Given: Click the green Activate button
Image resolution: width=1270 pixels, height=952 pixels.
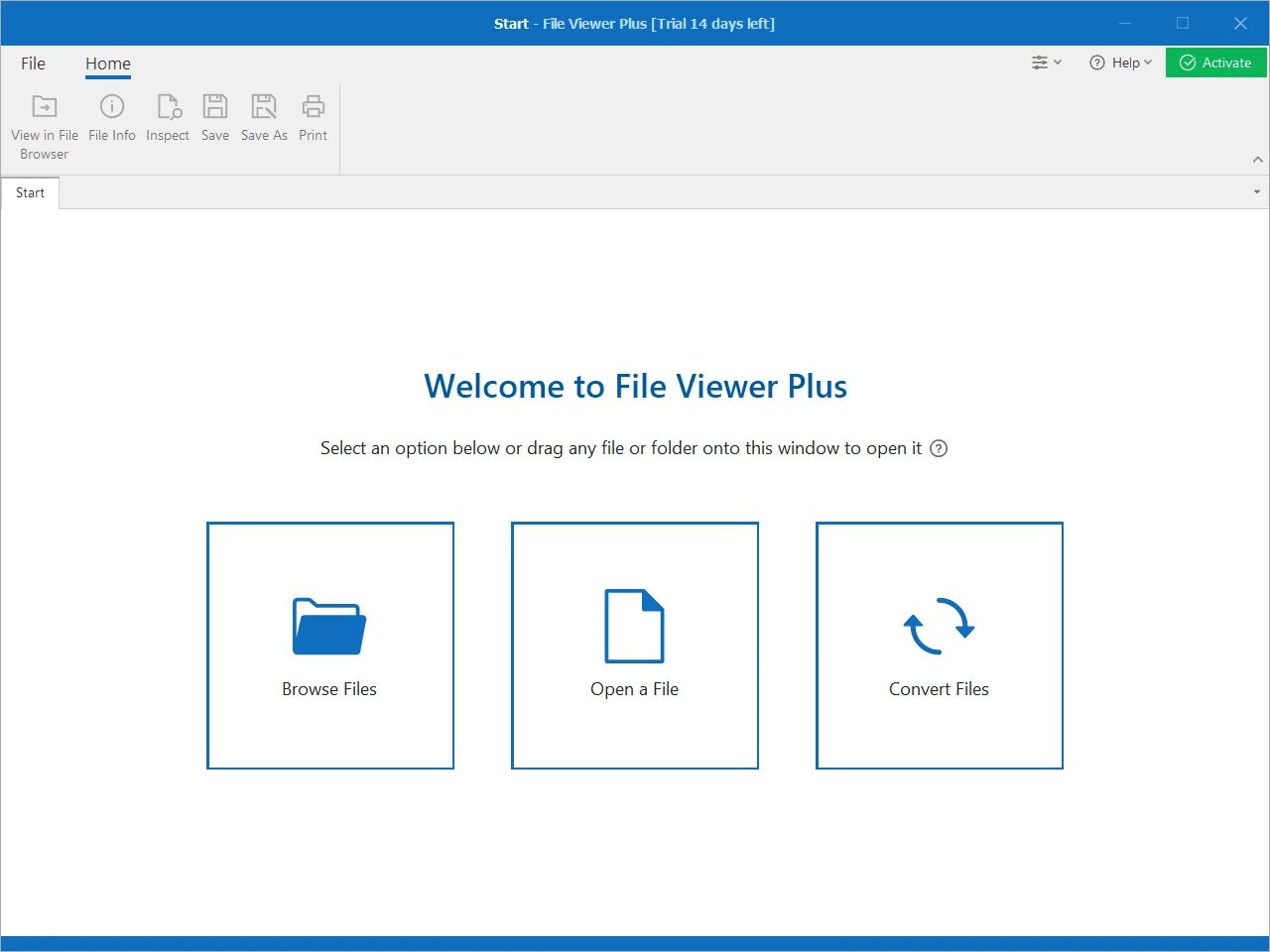Looking at the screenshot, I should coord(1216,61).
